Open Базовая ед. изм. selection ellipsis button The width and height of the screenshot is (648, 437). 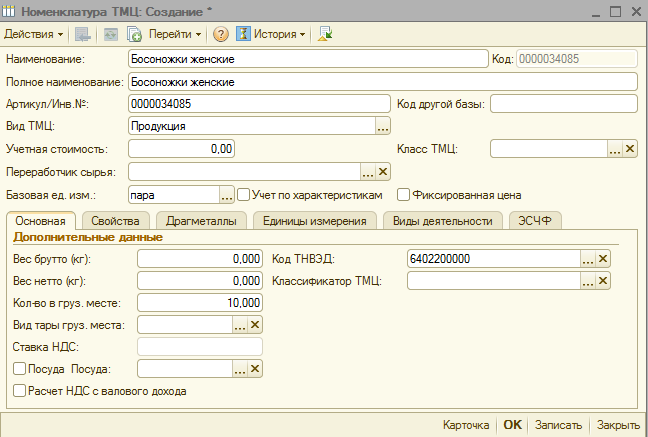pyautogui.click(x=227, y=194)
